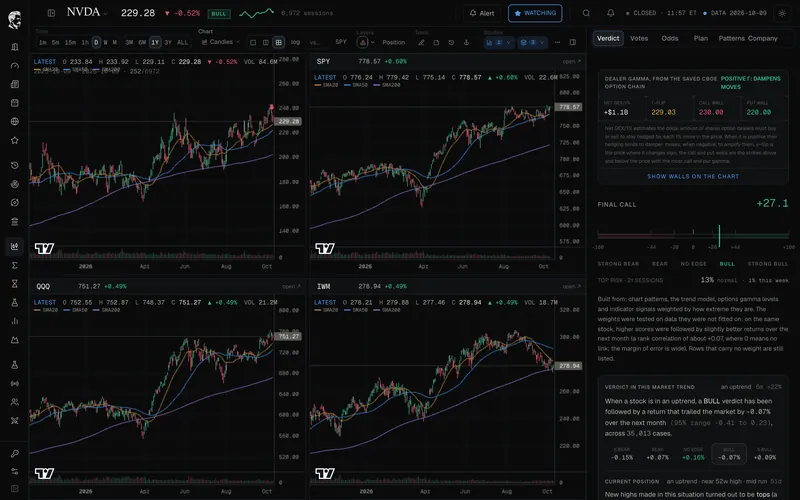Open the sigma icon in the sidebar
The height and width of the screenshot is (500, 800).
(15, 265)
